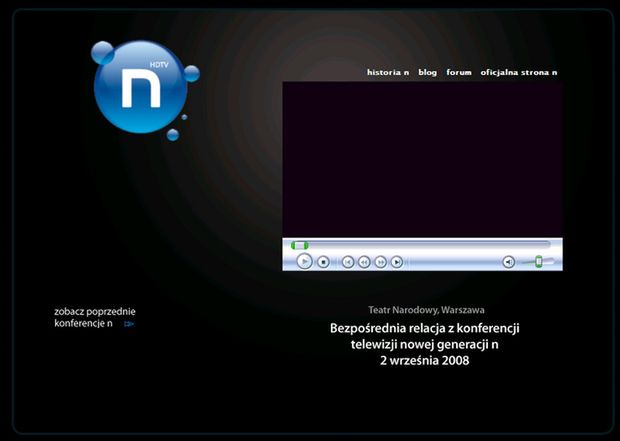This screenshot has height=441, width=620.
Task: Click the Play button in the player
Action: tap(304, 261)
